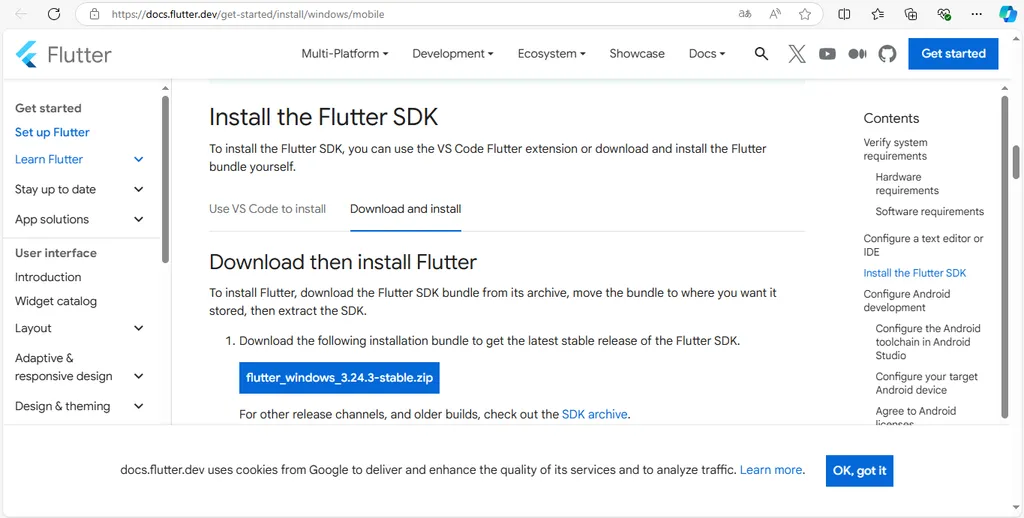Viewport: 1024px width, 518px height.
Task: Expand the Layout sidebar section
Action: pos(138,328)
